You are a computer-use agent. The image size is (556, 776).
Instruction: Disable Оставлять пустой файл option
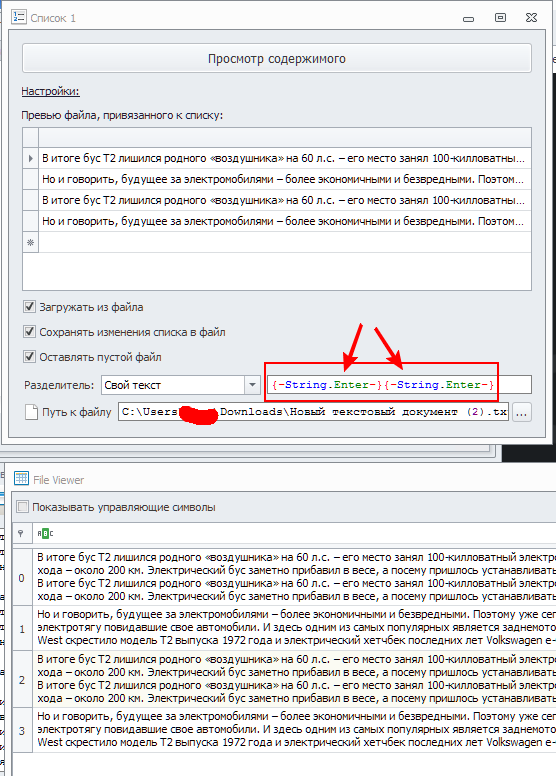point(30,356)
